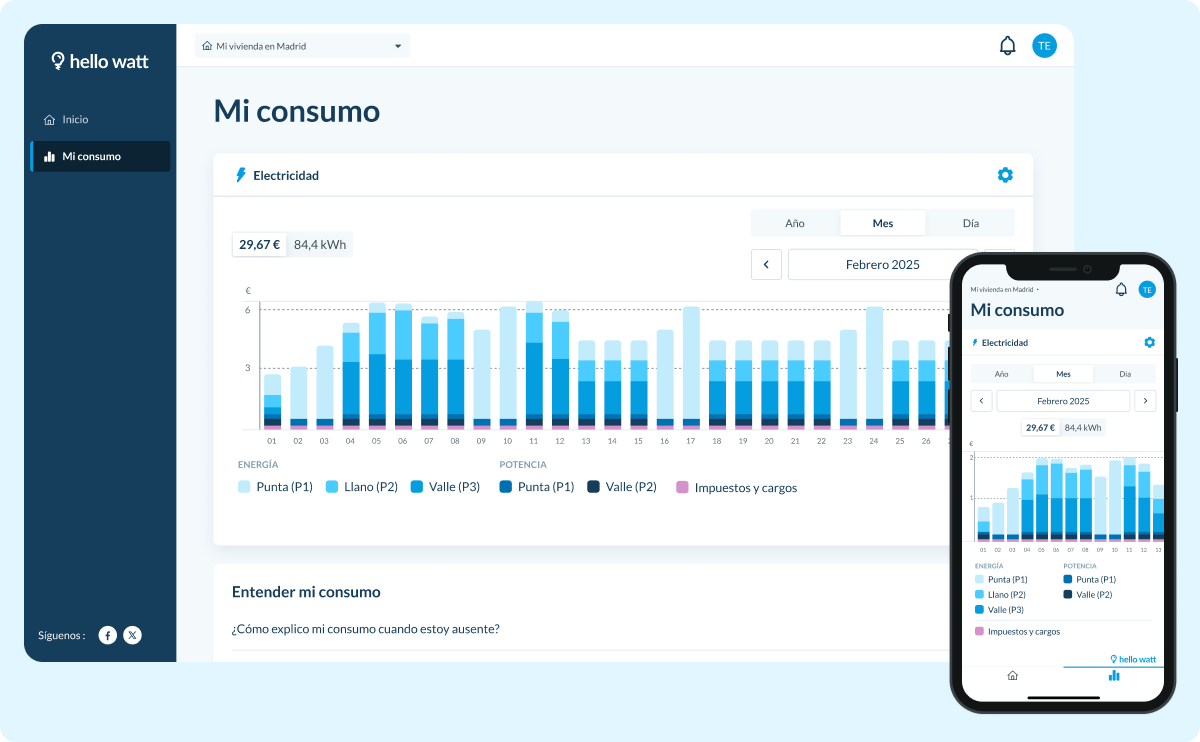Open Electricidad settings gear

click(1004, 174)
